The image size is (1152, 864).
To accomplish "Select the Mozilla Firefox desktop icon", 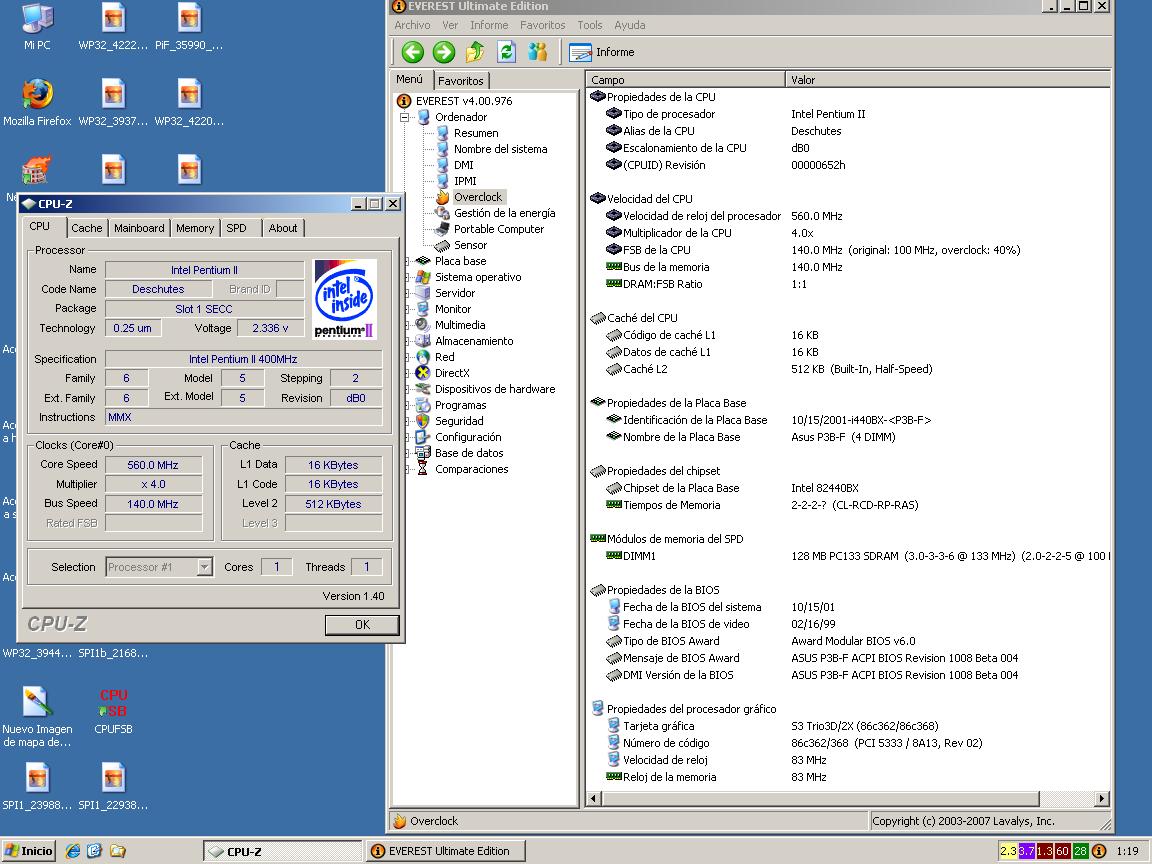I will pyautogui.click(x=37, y=102).
